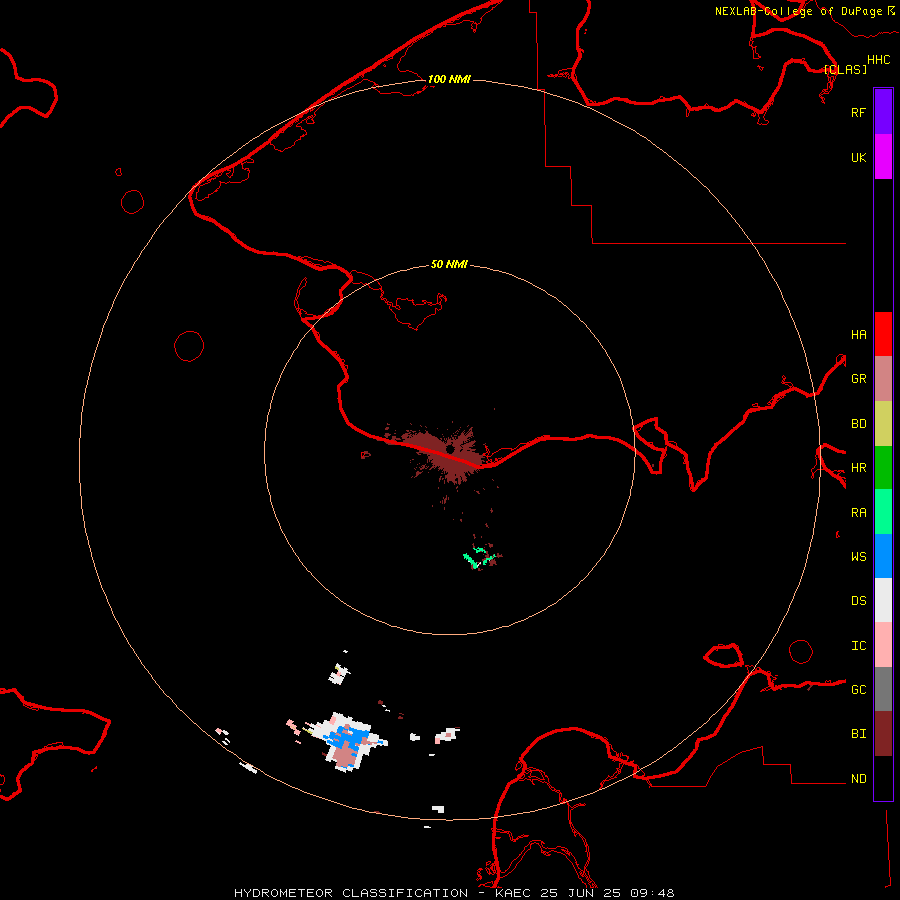Click the RA legend label
Screen dimensions: 900x900
pyautogui.click(x=858, y=513)
